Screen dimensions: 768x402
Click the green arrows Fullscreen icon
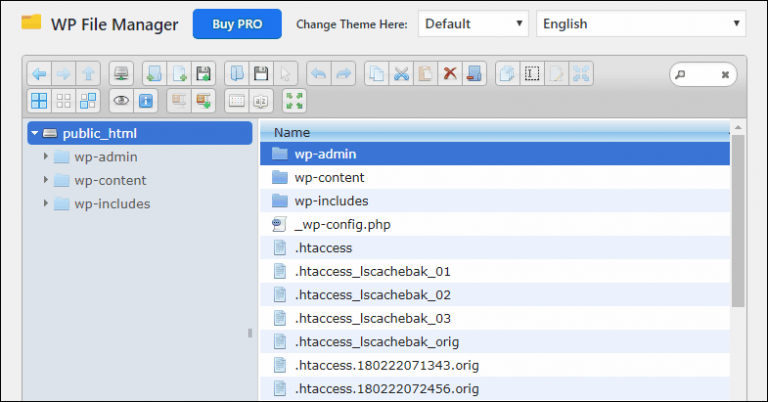[294, 100]
